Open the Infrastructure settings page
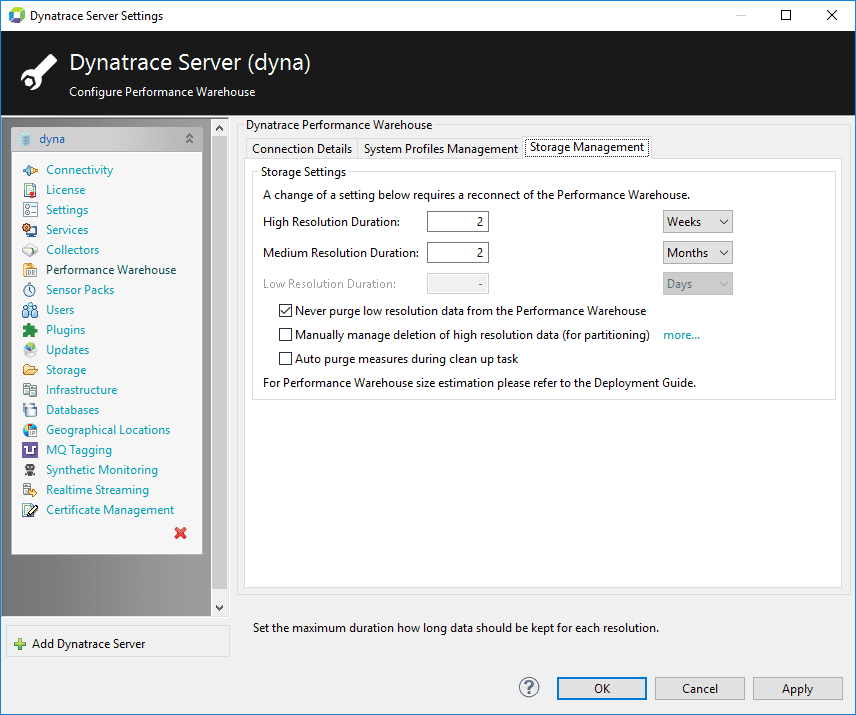Screen dimensions: 856x715 (81, 390)
